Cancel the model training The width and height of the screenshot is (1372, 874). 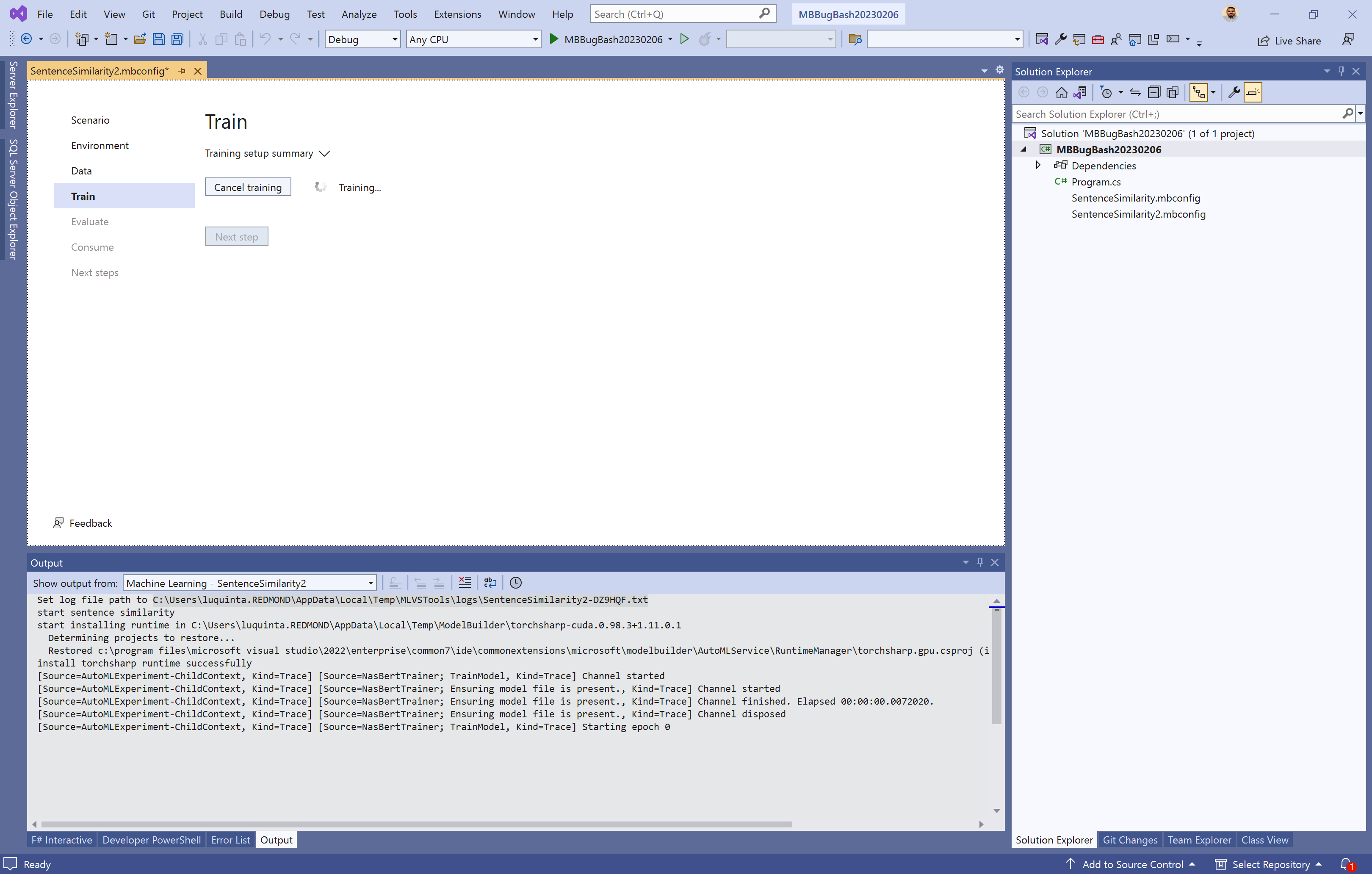click(x=248, y=187)
